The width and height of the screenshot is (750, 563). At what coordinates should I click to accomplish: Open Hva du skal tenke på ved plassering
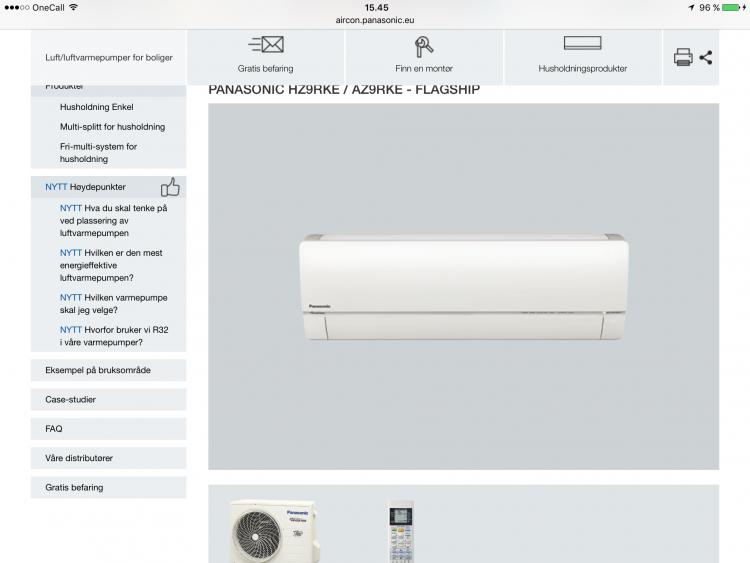114,221
